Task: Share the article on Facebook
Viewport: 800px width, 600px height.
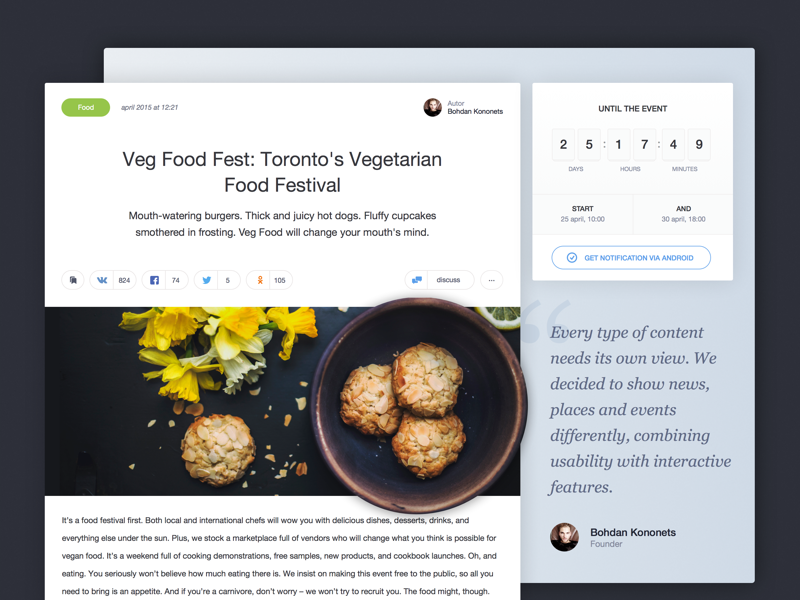Action: (x=154, y=280)
